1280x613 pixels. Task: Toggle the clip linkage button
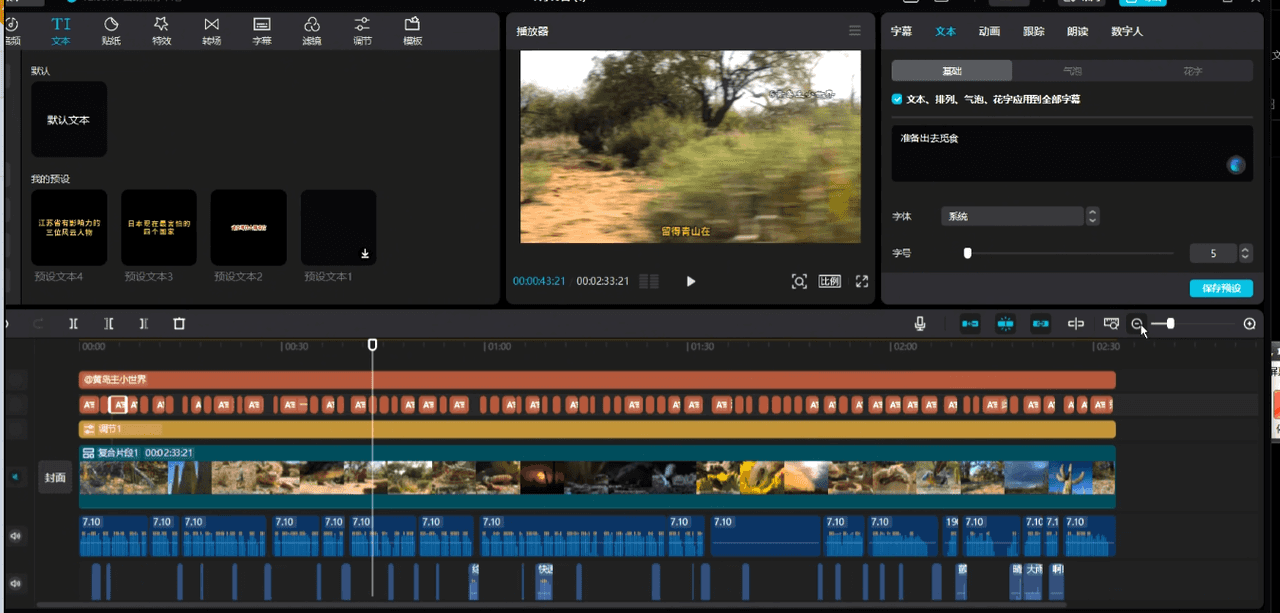click(1041, 324)
